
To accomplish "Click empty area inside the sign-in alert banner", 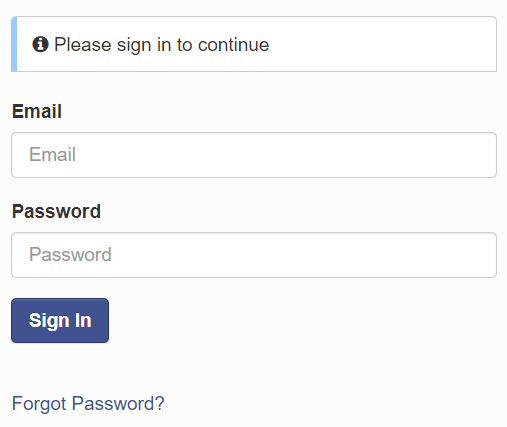I will coord(383,44).
